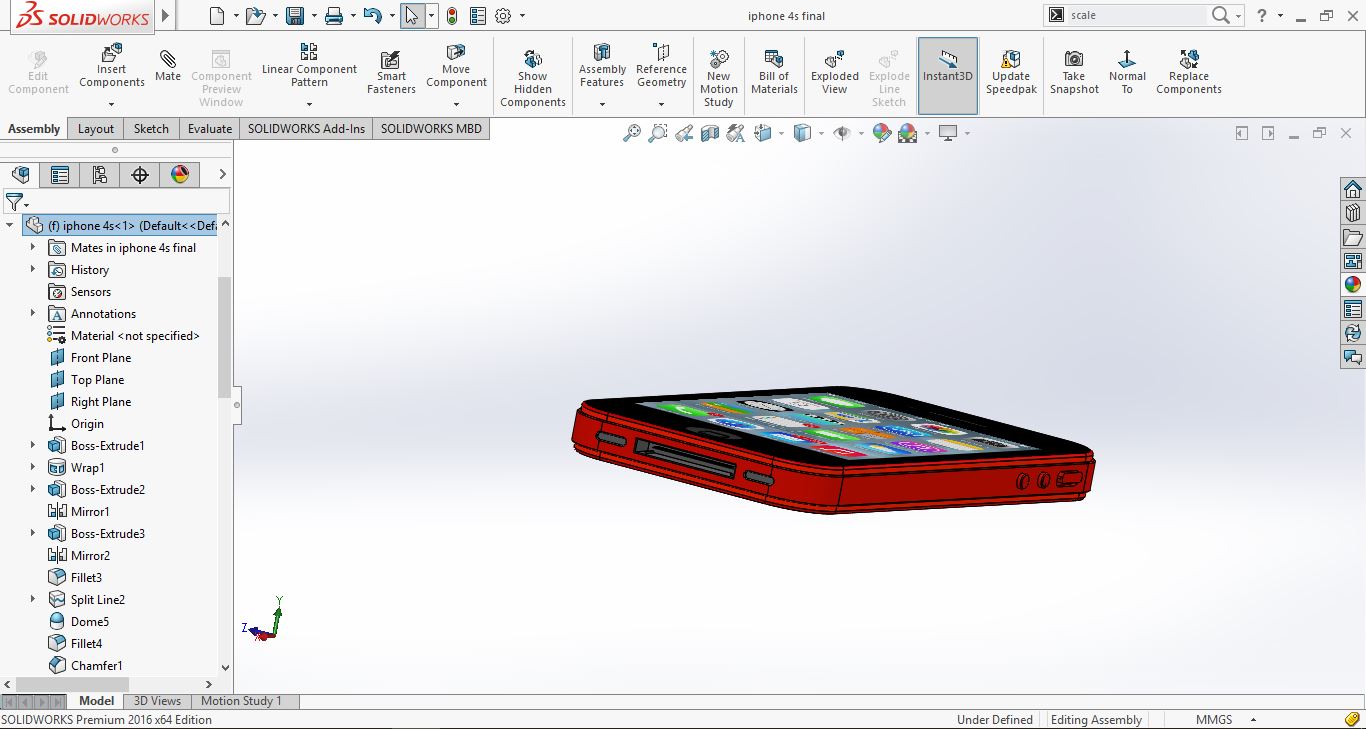Viewport: 1366px width, 729px height.
Task: Click the Rebuild traffic light icon
Action: point(452,16)
